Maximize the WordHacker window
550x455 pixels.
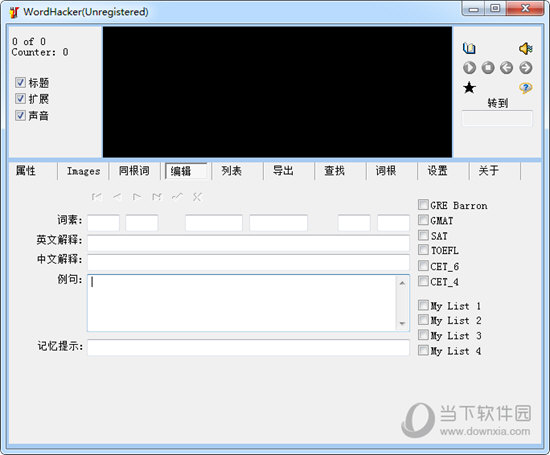pyautogui.click(x=495, y=9)
